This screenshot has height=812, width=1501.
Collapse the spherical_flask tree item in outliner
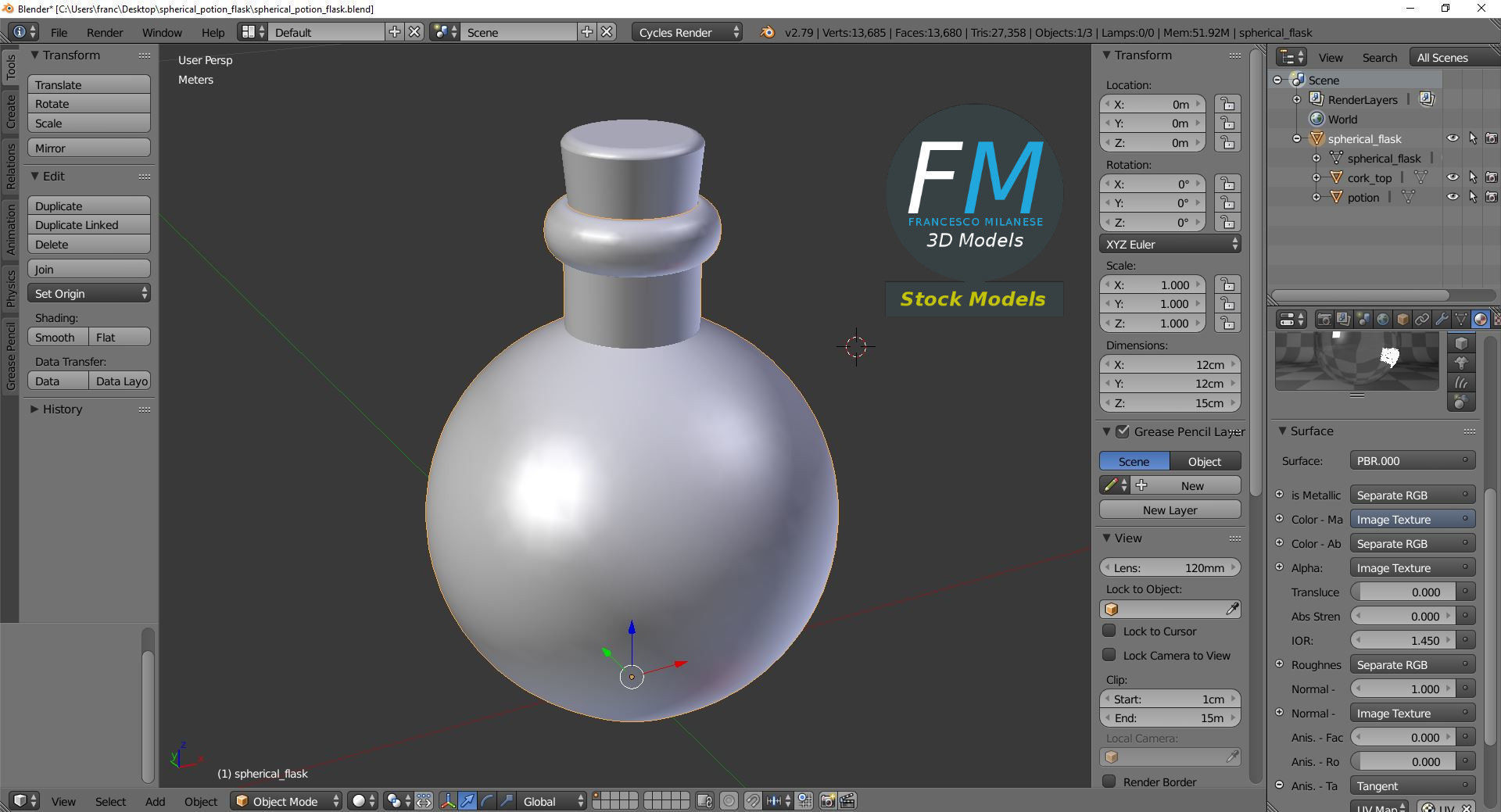coord(1297,139)
